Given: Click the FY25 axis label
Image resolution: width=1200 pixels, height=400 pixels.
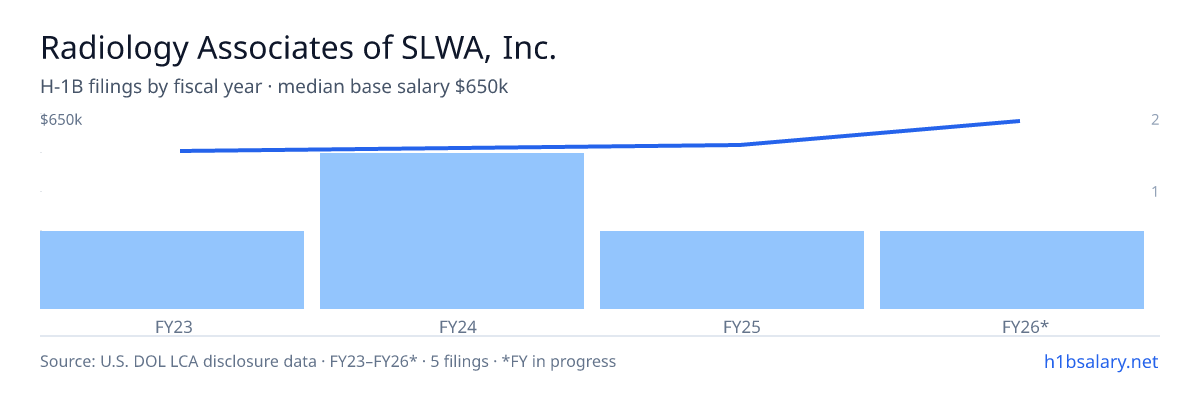Looking at the screenshot, I should coord(732,326).
